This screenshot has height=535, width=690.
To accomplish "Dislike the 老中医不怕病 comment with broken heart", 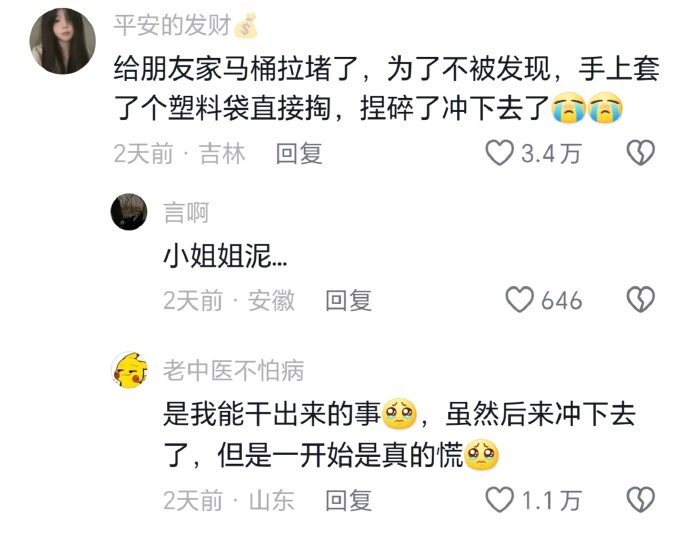I will pyautogui.click(x=640, y=499).
